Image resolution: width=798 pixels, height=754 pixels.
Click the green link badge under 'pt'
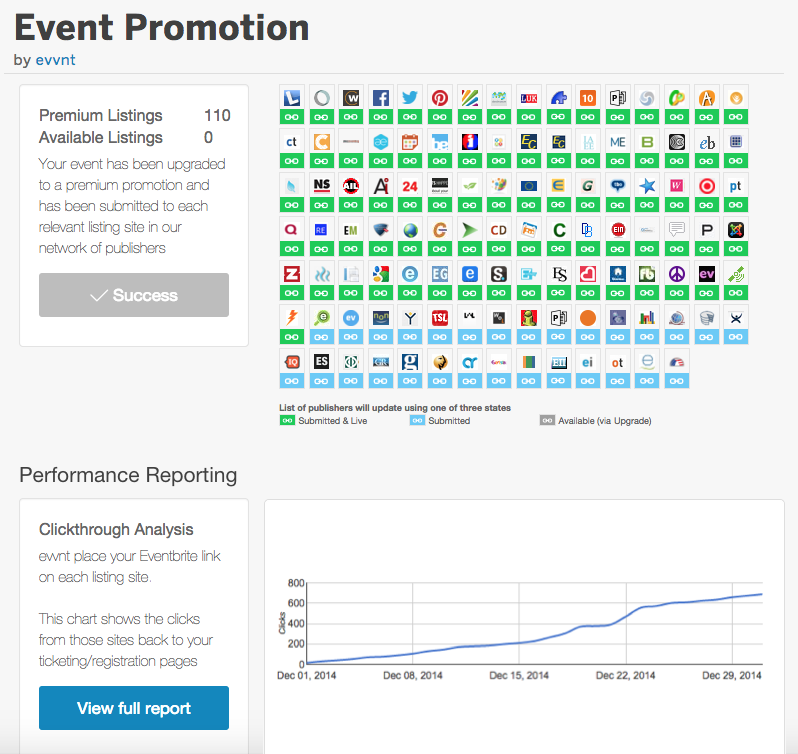point(736,205)
